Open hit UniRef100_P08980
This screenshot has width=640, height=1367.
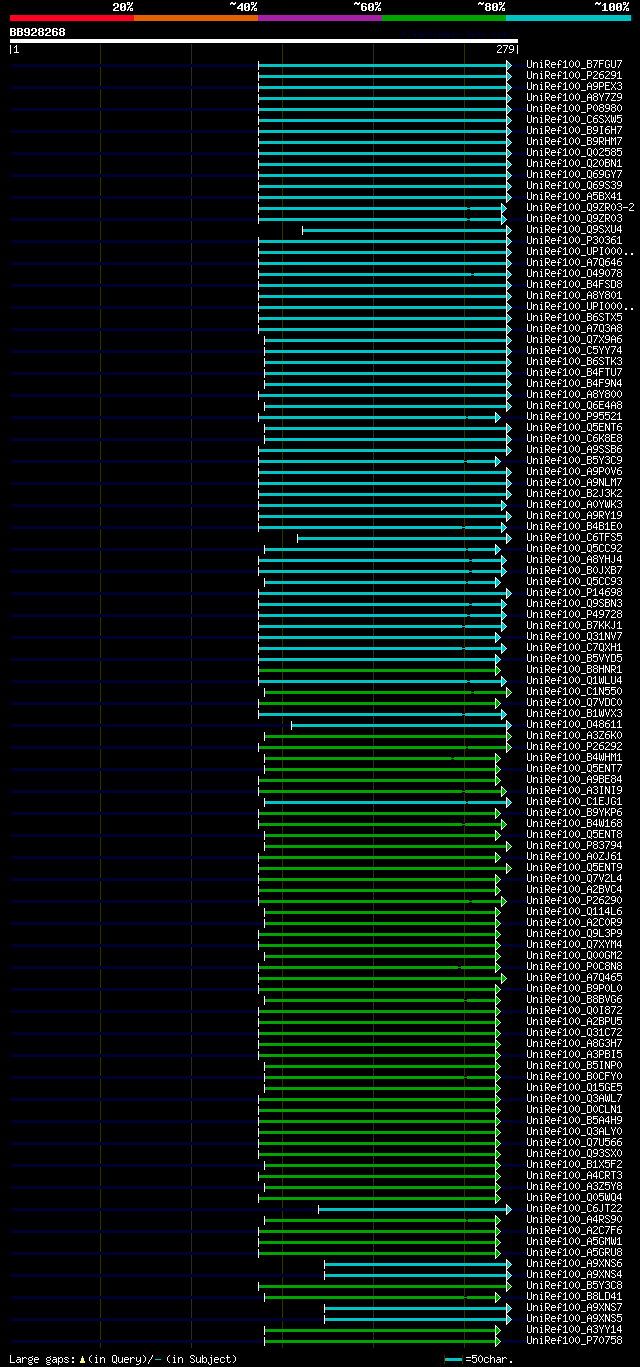click(x=574, y=108)
